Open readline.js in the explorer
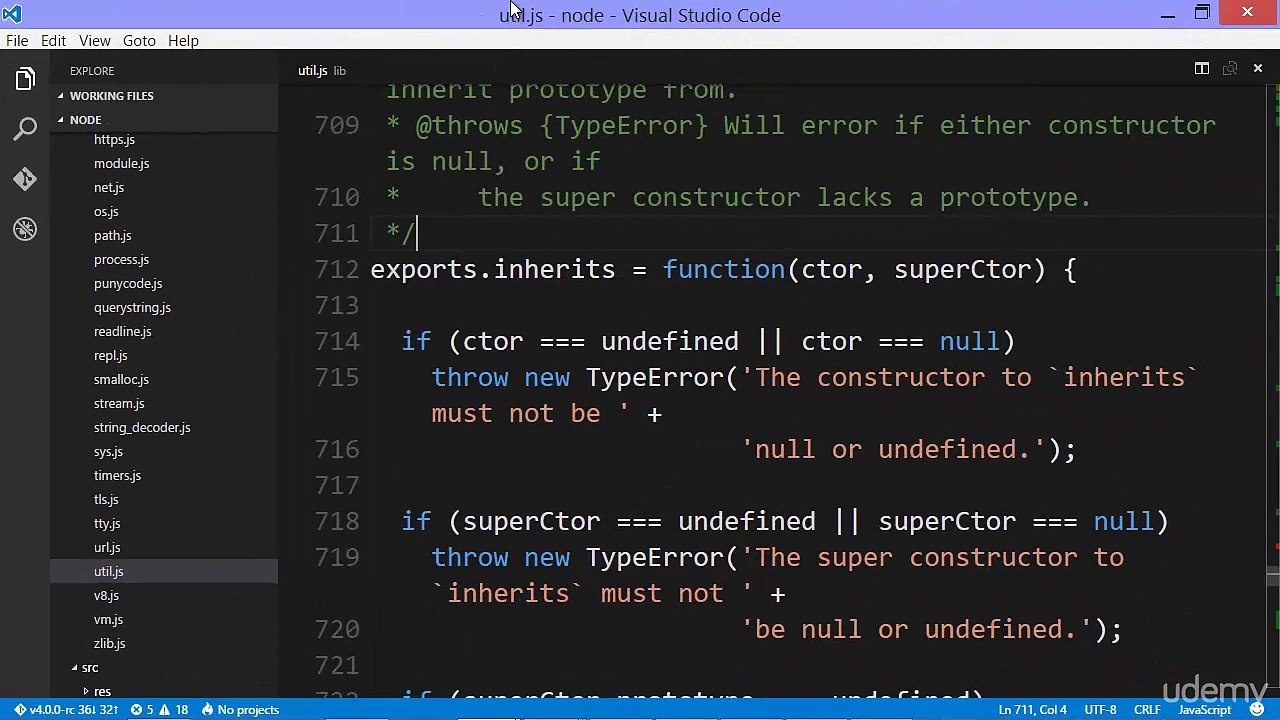Screen dimensions: 1280x720 click(123, 332)
